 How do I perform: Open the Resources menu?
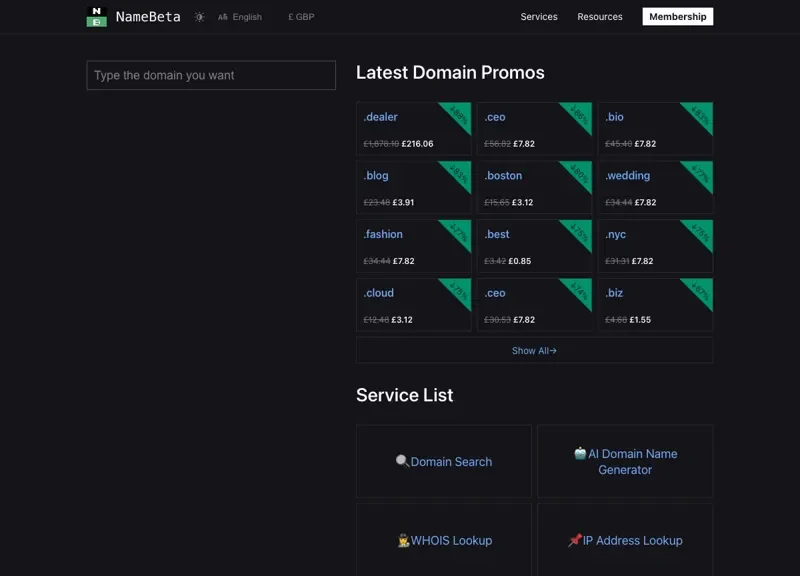[598, 16]
